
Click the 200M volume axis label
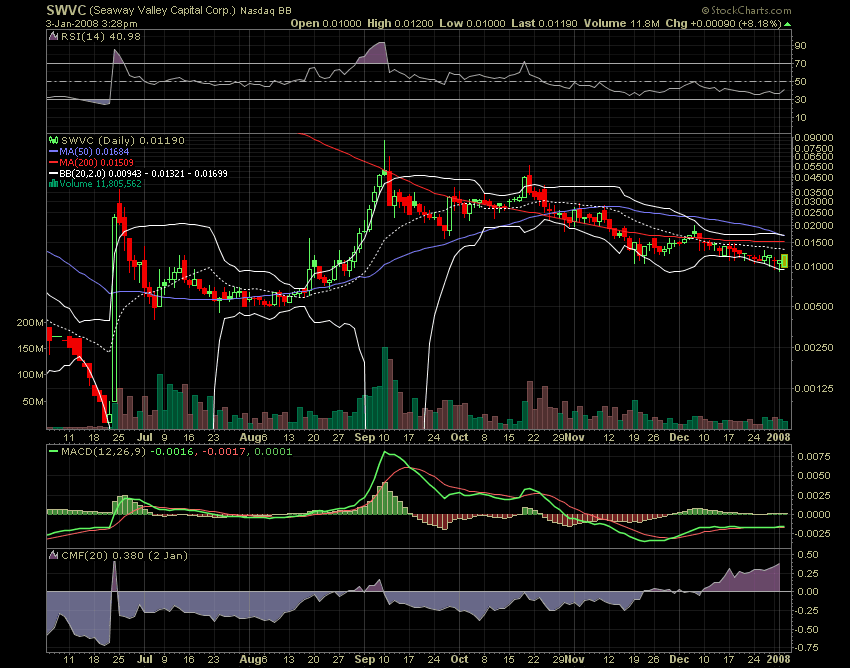coord(30,323)
